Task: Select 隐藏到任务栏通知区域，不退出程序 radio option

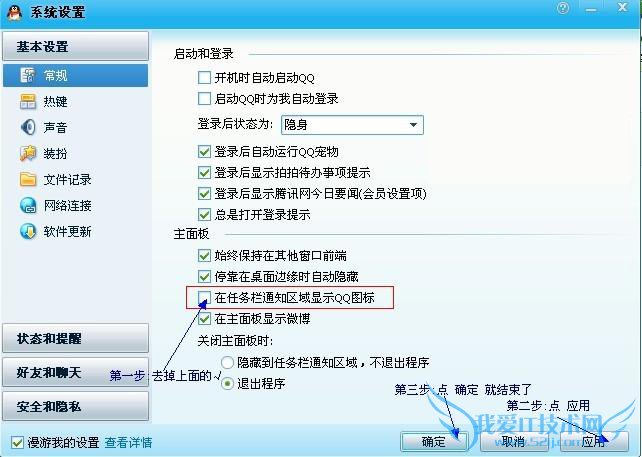Action: coord(227,362)
